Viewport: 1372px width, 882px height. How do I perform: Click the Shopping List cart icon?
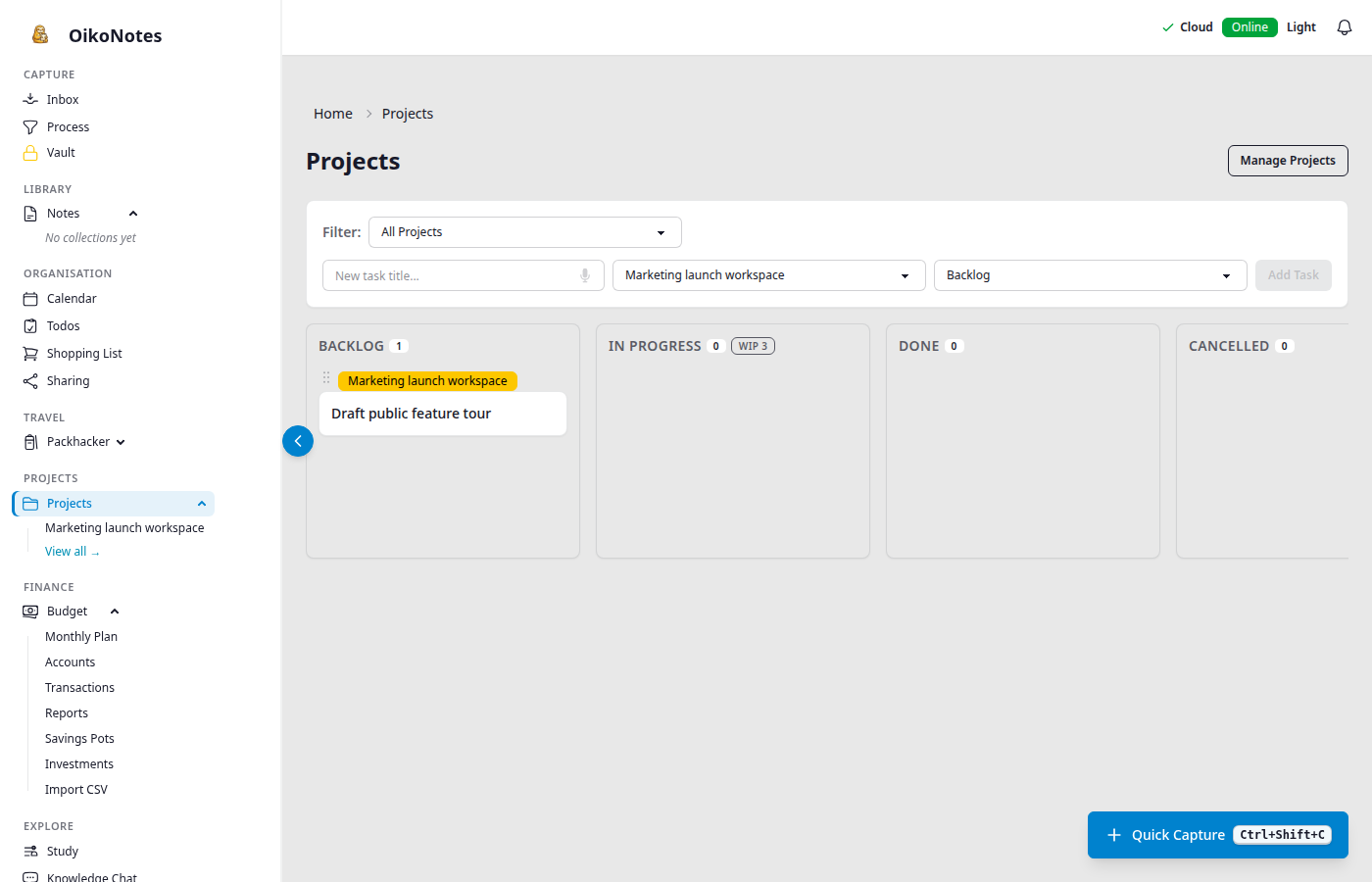(x=30, y=354)
